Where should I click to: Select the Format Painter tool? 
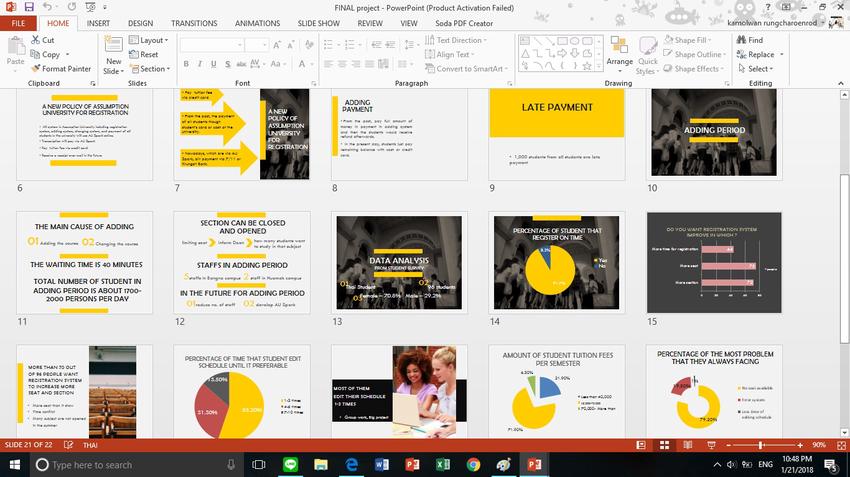click(x=61, y=68)
